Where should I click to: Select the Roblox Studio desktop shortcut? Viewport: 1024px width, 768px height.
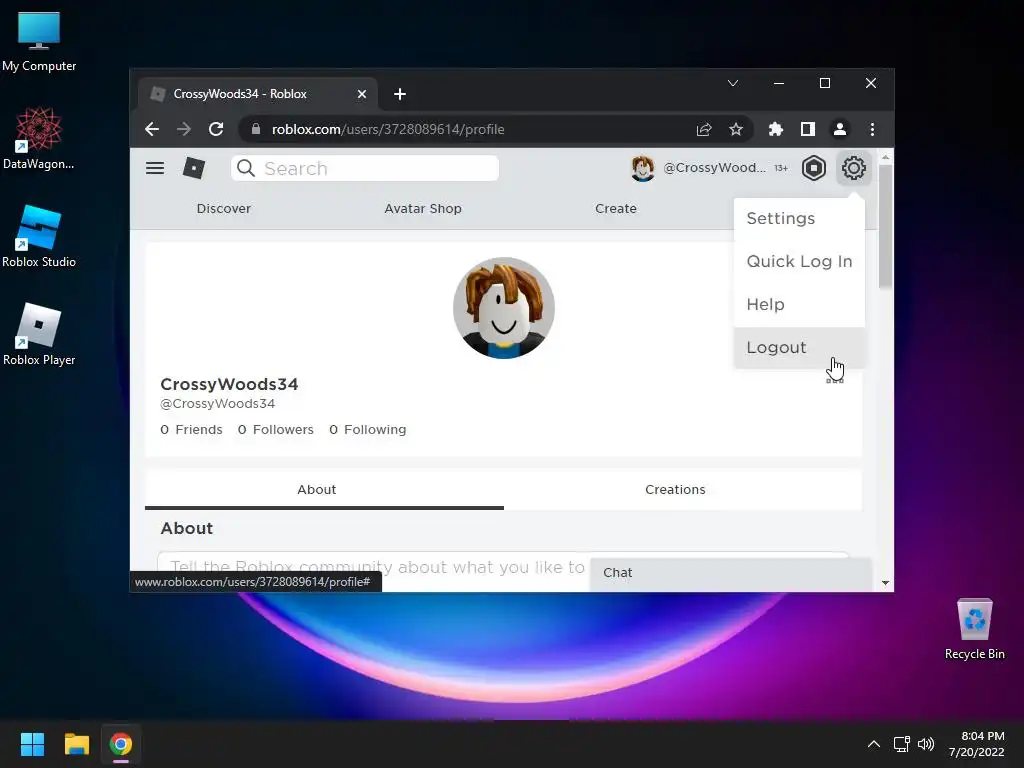[39, 237]
